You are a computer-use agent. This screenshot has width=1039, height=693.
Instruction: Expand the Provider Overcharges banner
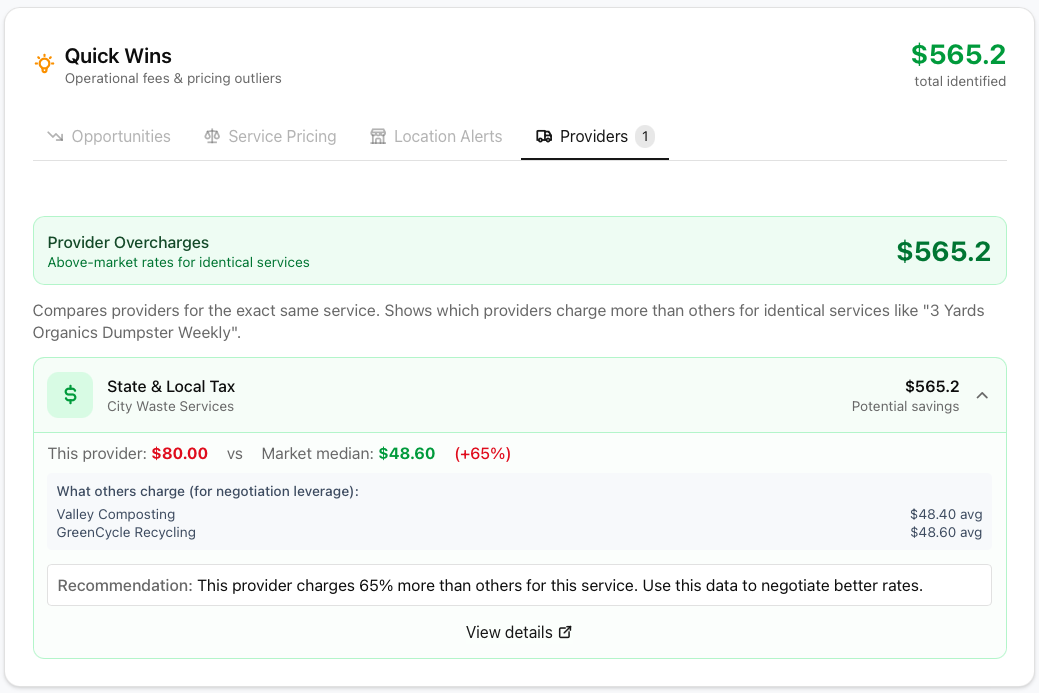click(520, 249)
